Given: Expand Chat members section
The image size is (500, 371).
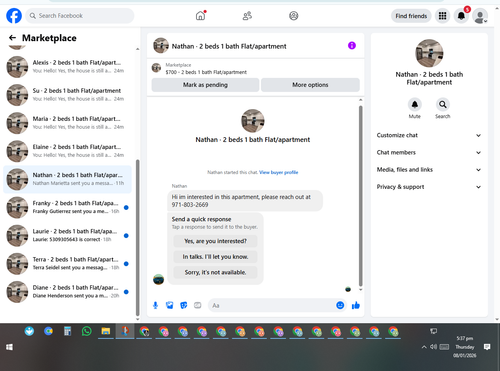Looking at the screenshot, I should coord(429,153).
